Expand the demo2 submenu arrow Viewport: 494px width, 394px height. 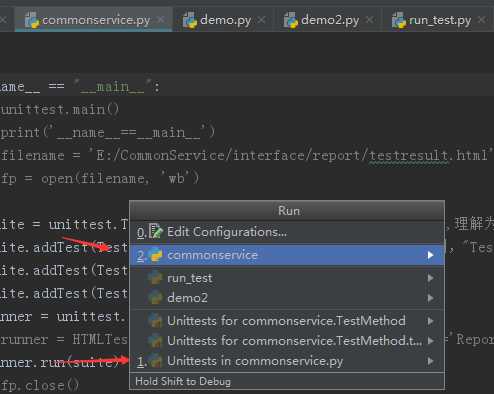(431, 298)
